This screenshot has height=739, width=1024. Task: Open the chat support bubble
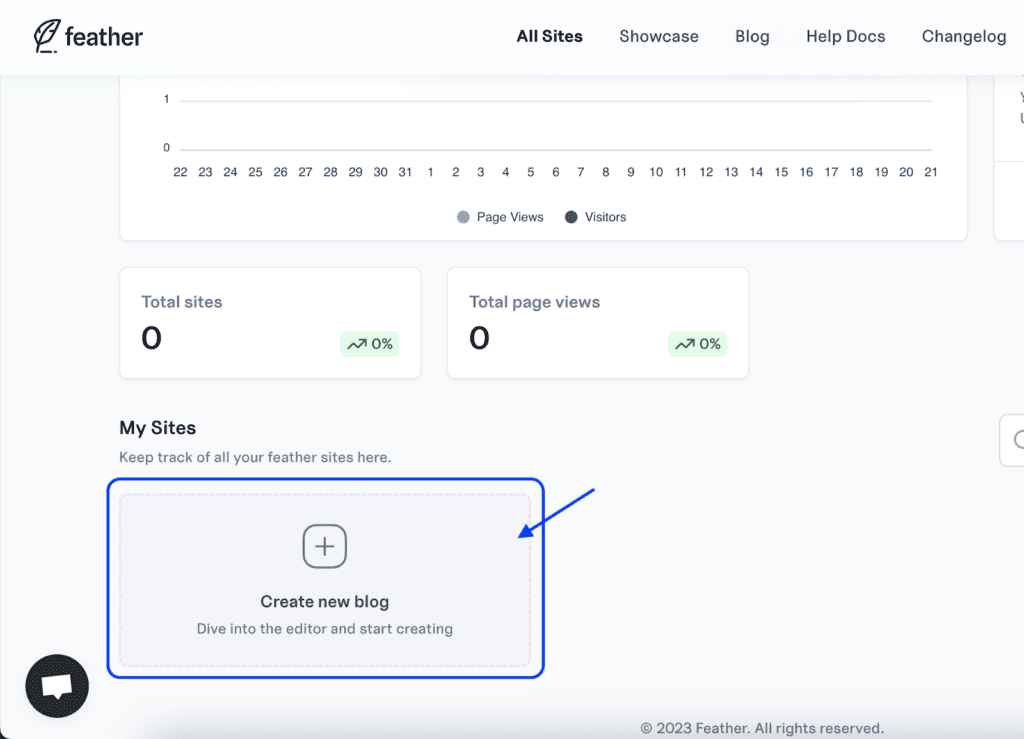[x=57, y=686]
